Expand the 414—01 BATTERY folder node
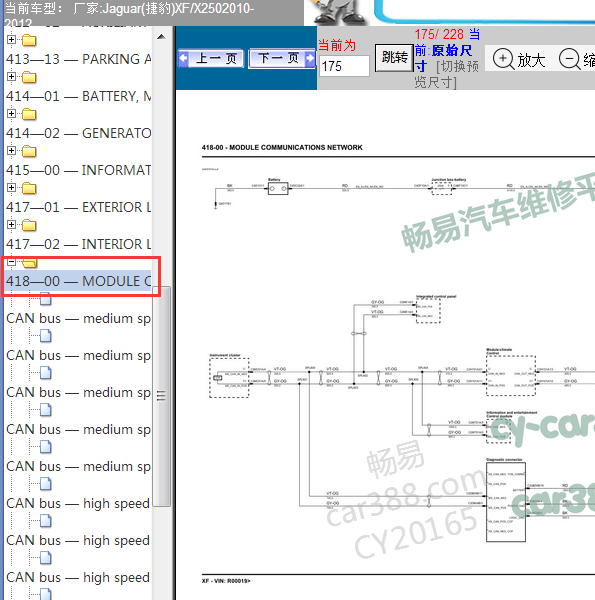The width and height of the screenshot is (595, 600). pyautogui.click(x=11, y=114)
